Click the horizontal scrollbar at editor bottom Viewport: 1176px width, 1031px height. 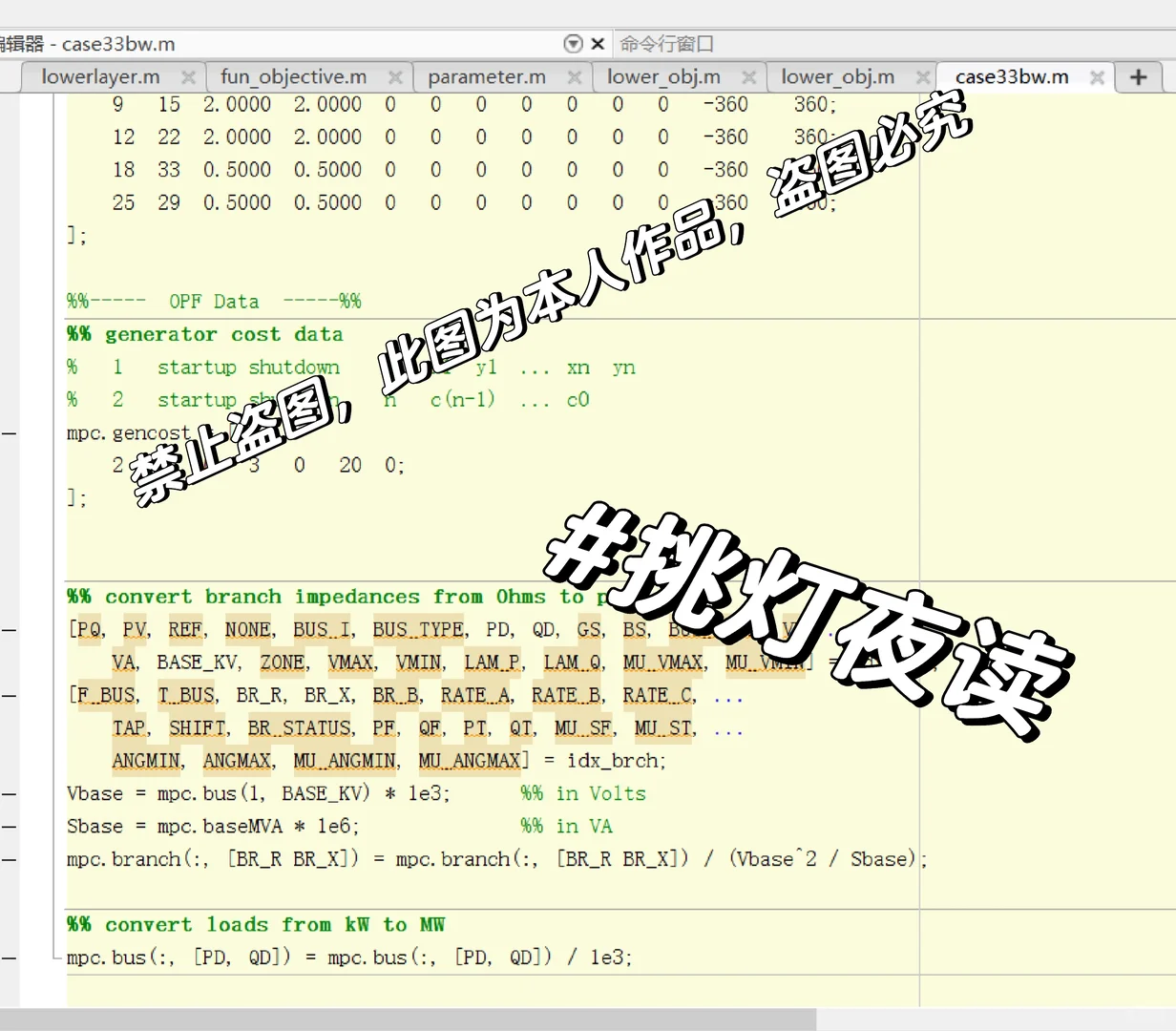[x=409, y=1019]
